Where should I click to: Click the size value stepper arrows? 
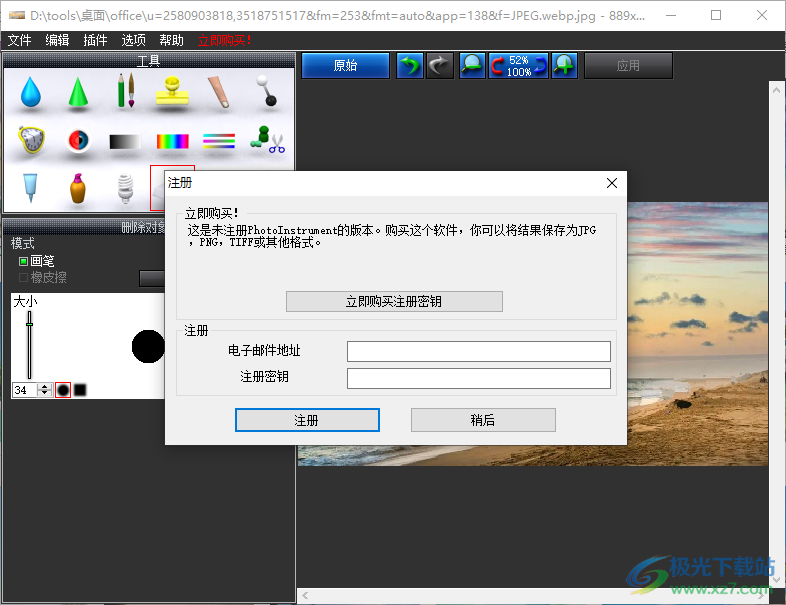click(x=45, y=389)
